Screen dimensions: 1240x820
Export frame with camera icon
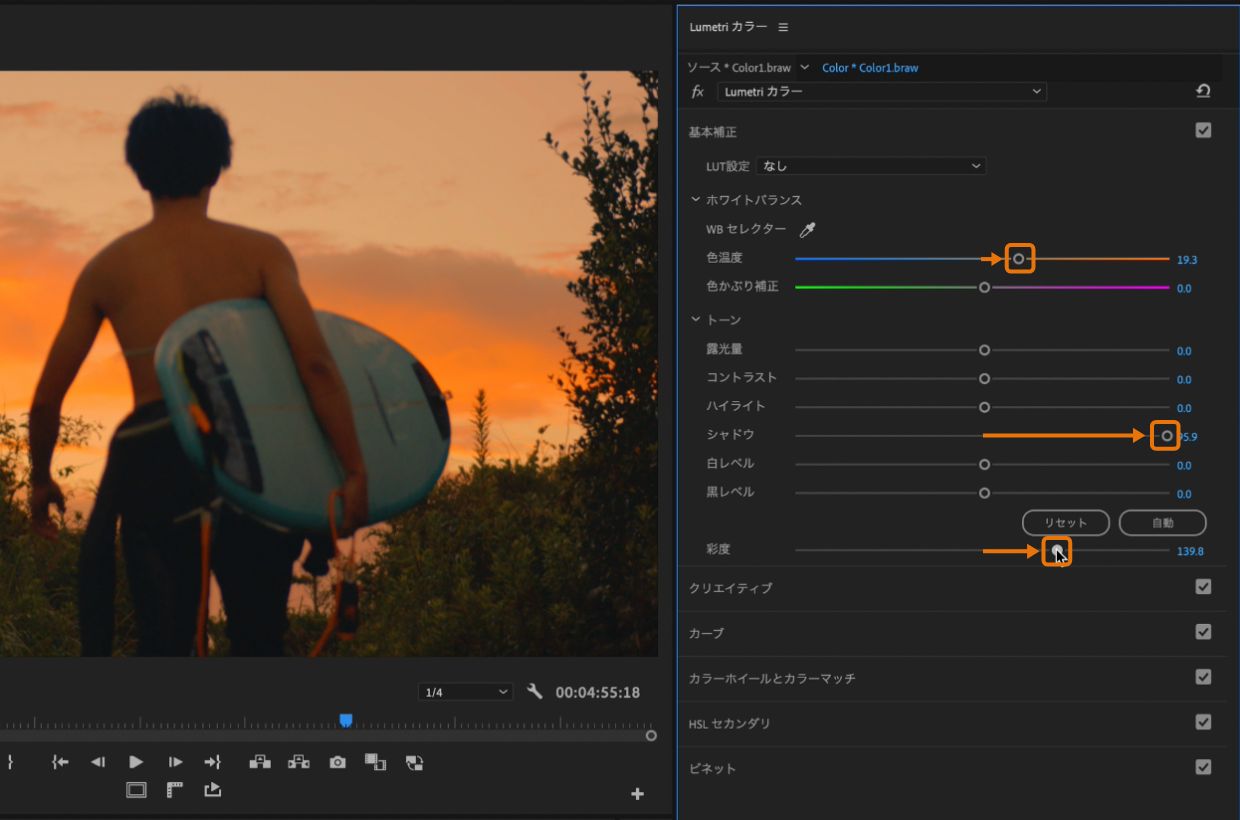[337, 762]
